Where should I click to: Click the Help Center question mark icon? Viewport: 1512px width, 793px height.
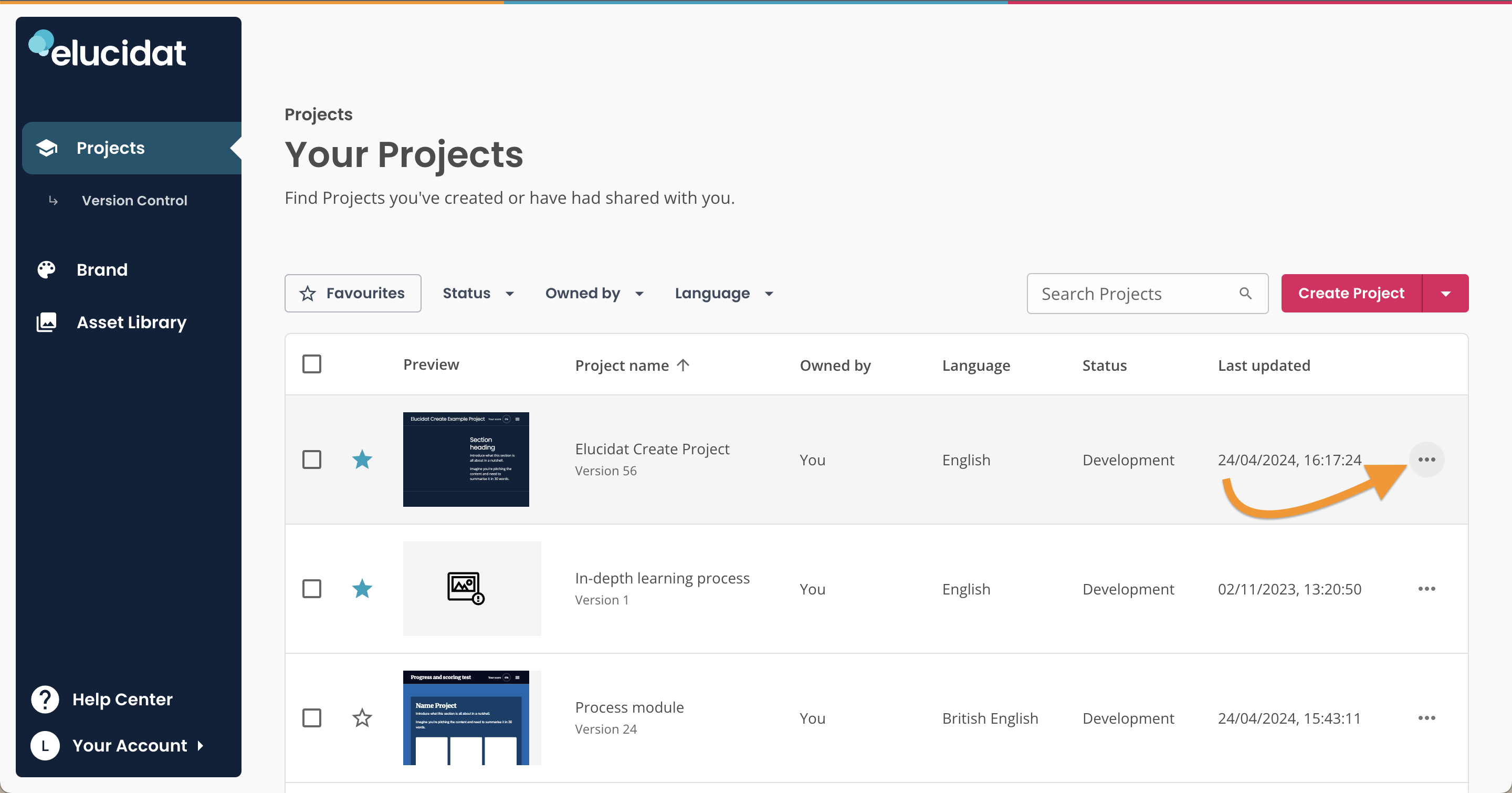tap(45, 699)
